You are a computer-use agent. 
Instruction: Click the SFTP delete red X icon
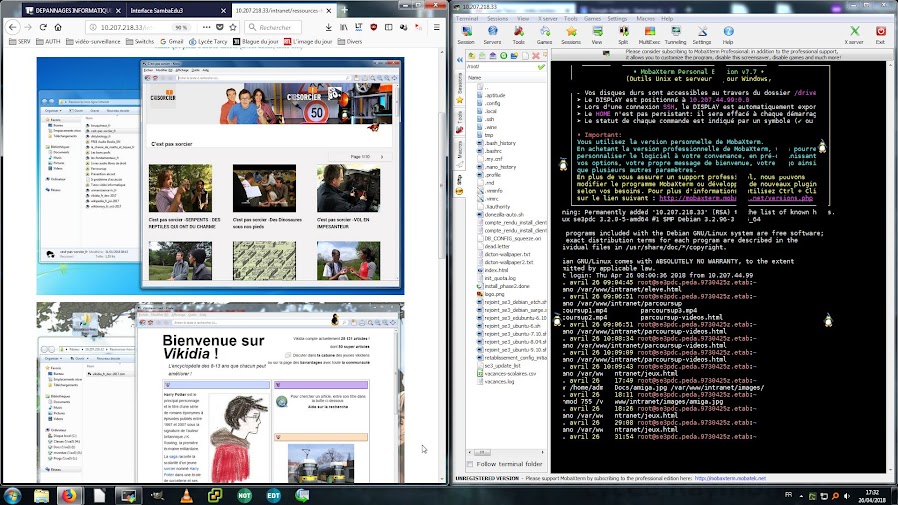pyautogui.click(x=535, y=56)
